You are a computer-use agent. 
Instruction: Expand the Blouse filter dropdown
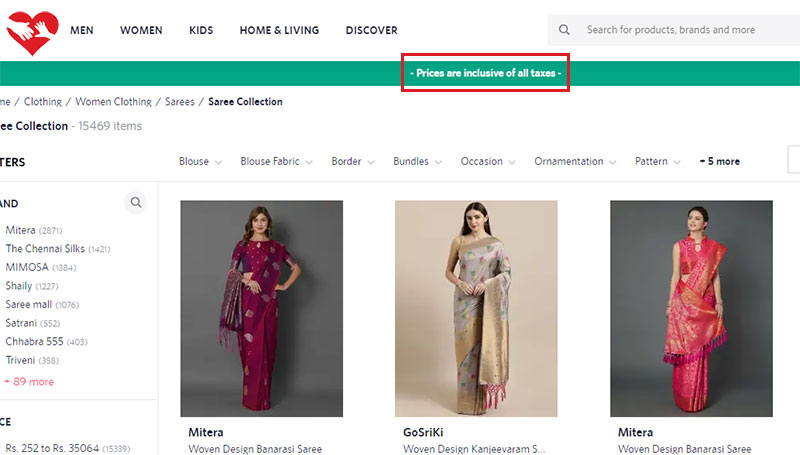point(200,161)
